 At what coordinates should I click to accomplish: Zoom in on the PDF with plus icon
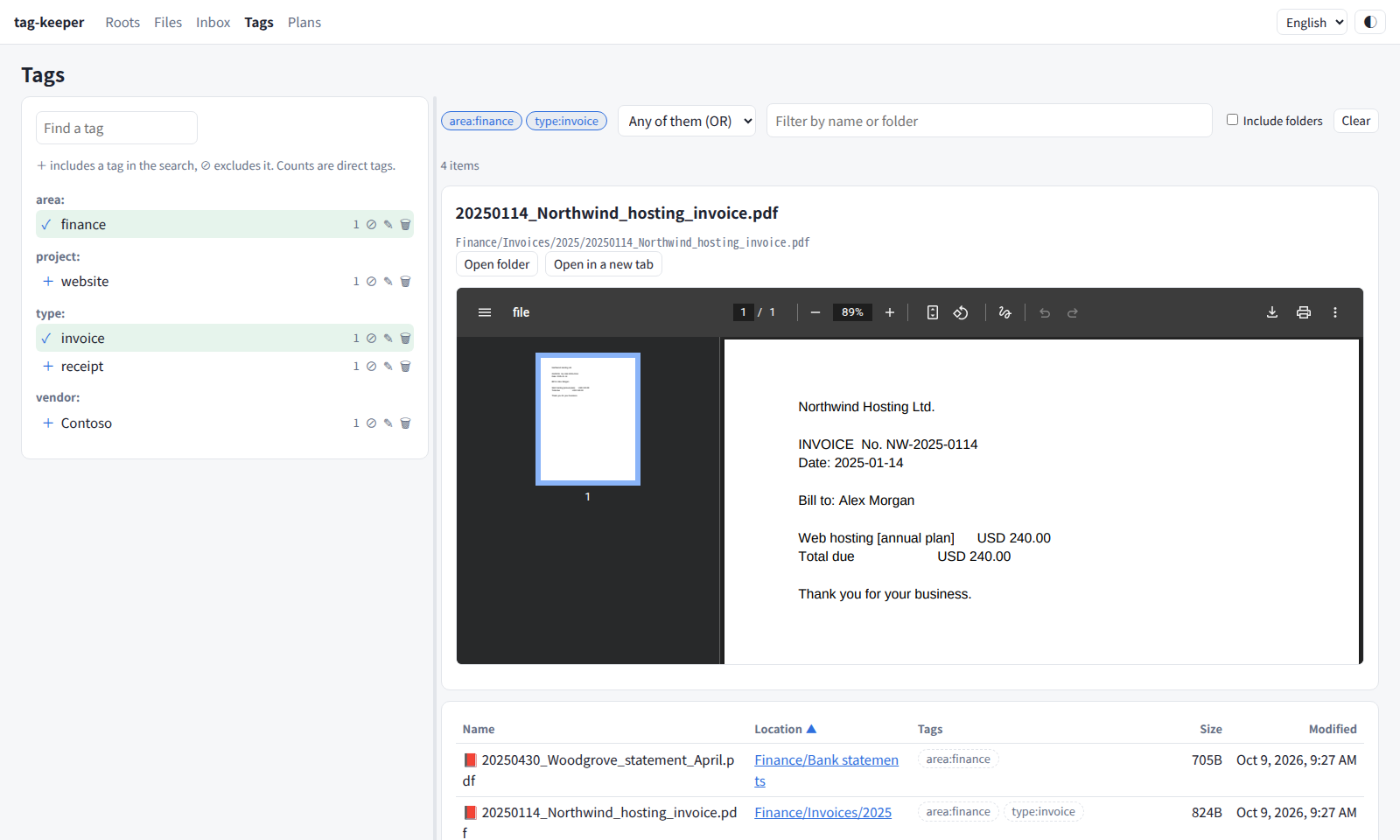pyautogui.click(x=890, y=312)
